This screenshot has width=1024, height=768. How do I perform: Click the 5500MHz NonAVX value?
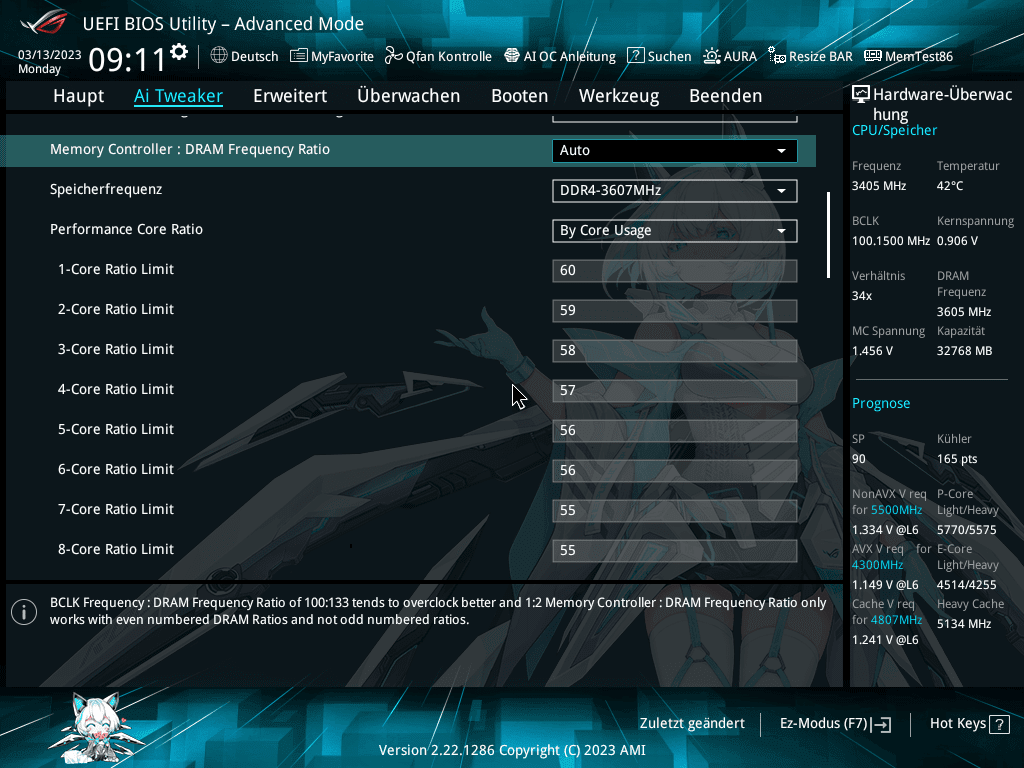[x=896, y=510]
